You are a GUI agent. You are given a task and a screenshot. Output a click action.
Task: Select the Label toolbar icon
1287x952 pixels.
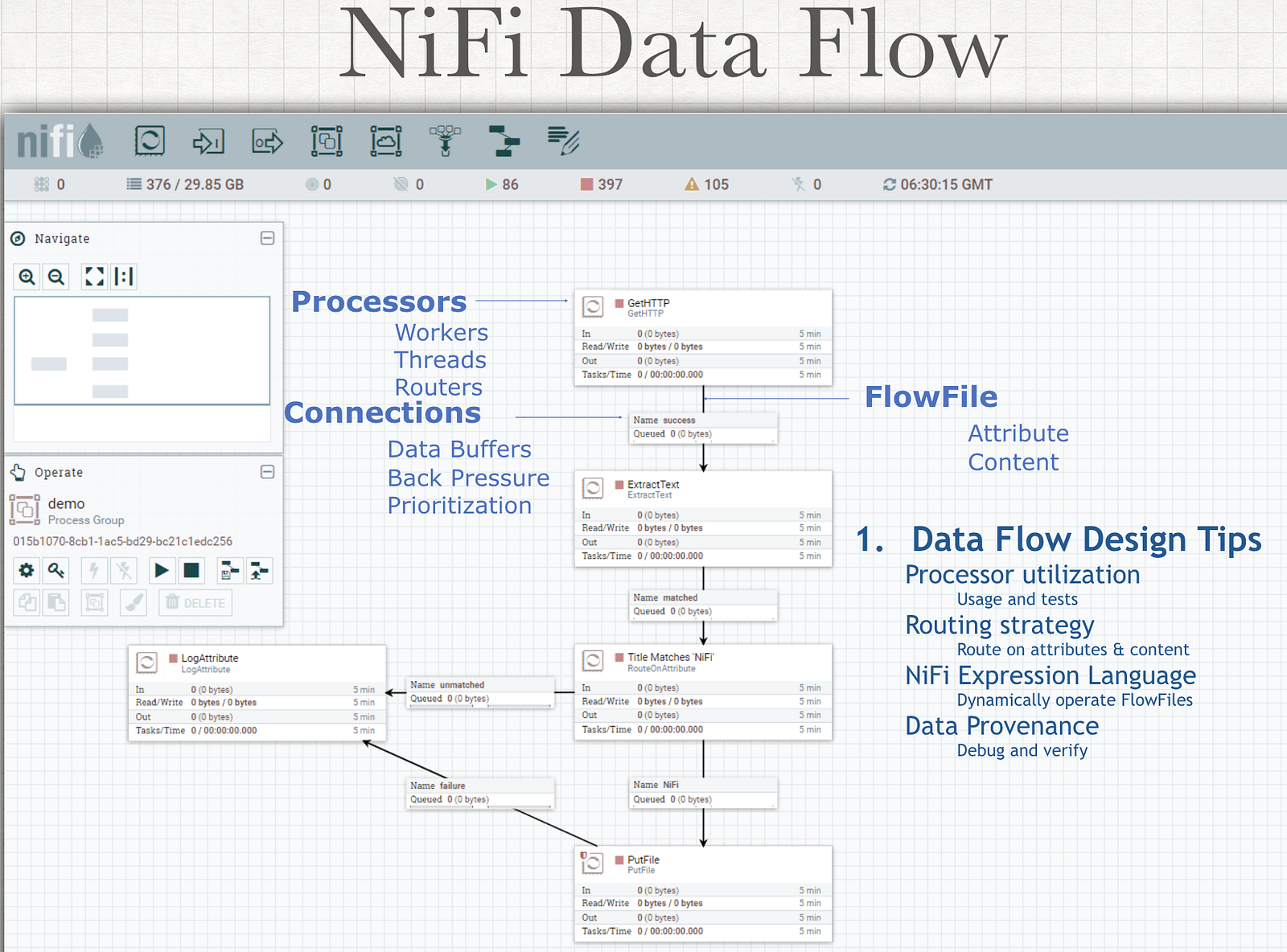point(563,141)
